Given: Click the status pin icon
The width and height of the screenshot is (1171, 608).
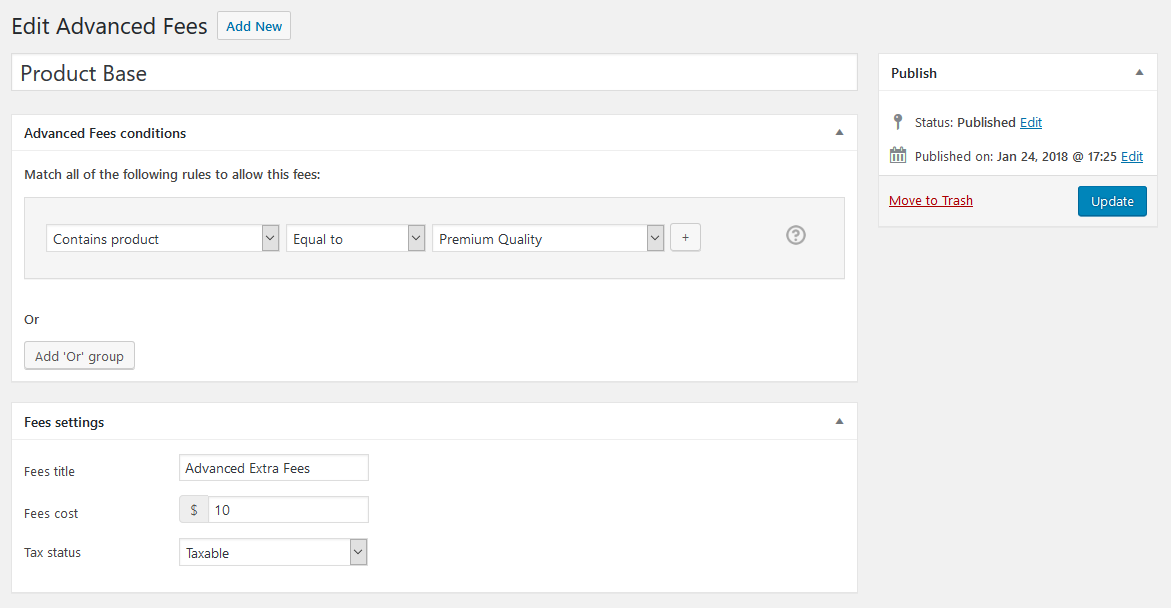Looking at the screenshot, I should [x=898, y=122].
